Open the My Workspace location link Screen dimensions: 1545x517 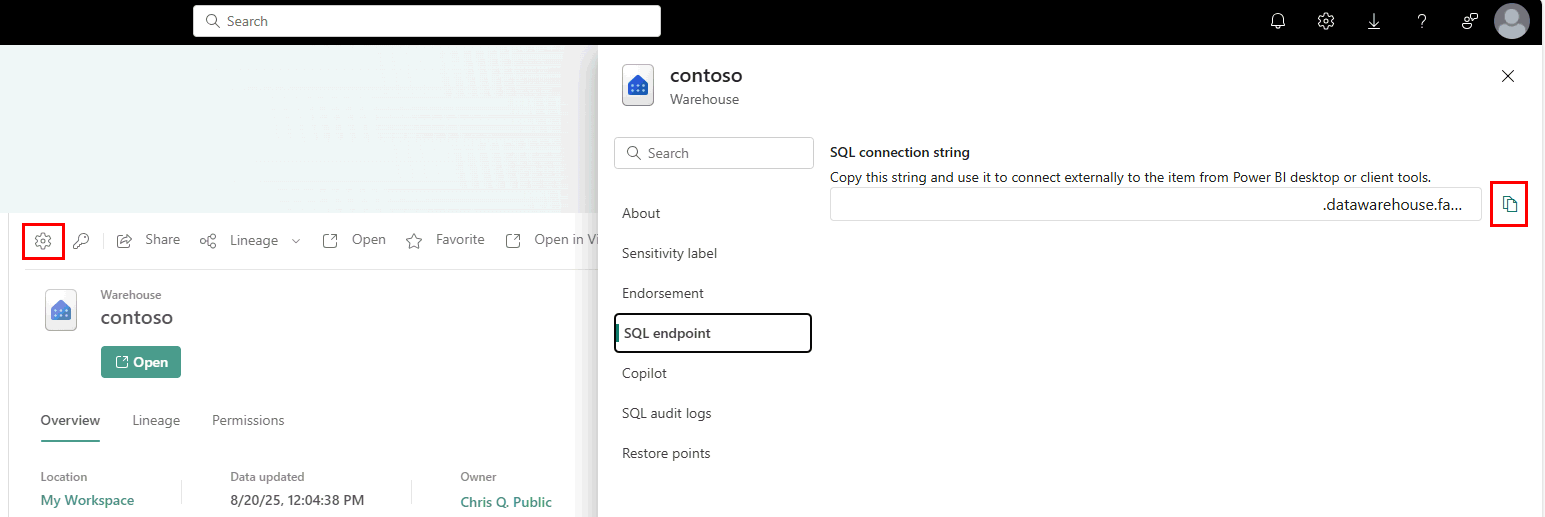87,501
